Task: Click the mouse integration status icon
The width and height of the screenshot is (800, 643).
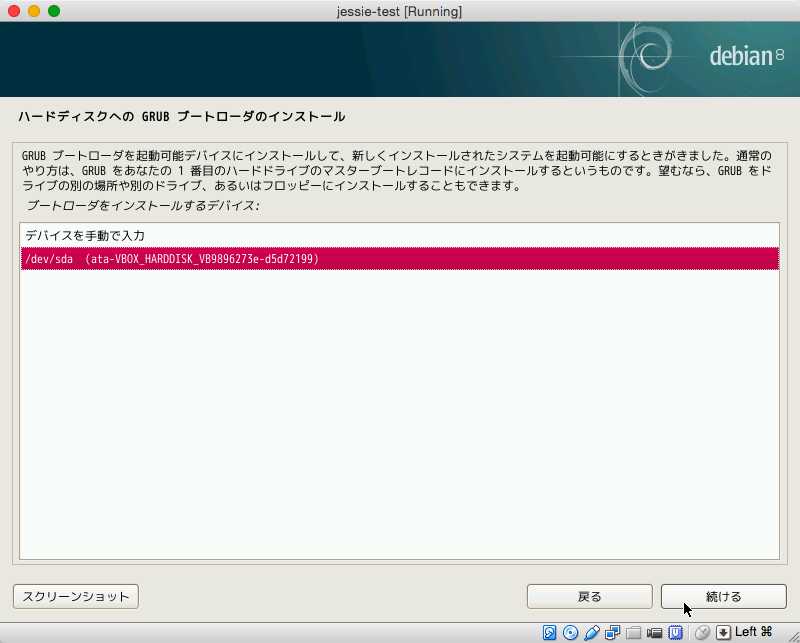Action: (x=703, y=632)
